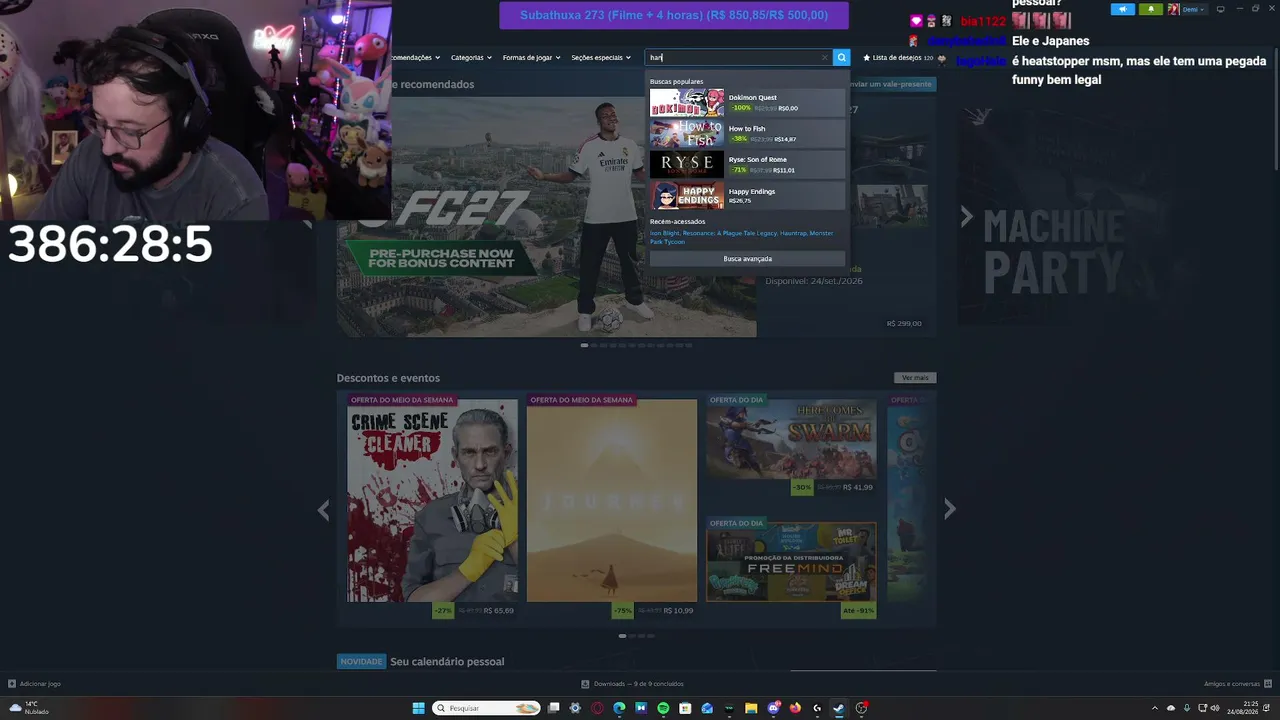Show previous Descontos e eventos offers
Image resolution: width=1280 pixels, height=720 pixels.
pyautogui.click(x=323, y=510)
